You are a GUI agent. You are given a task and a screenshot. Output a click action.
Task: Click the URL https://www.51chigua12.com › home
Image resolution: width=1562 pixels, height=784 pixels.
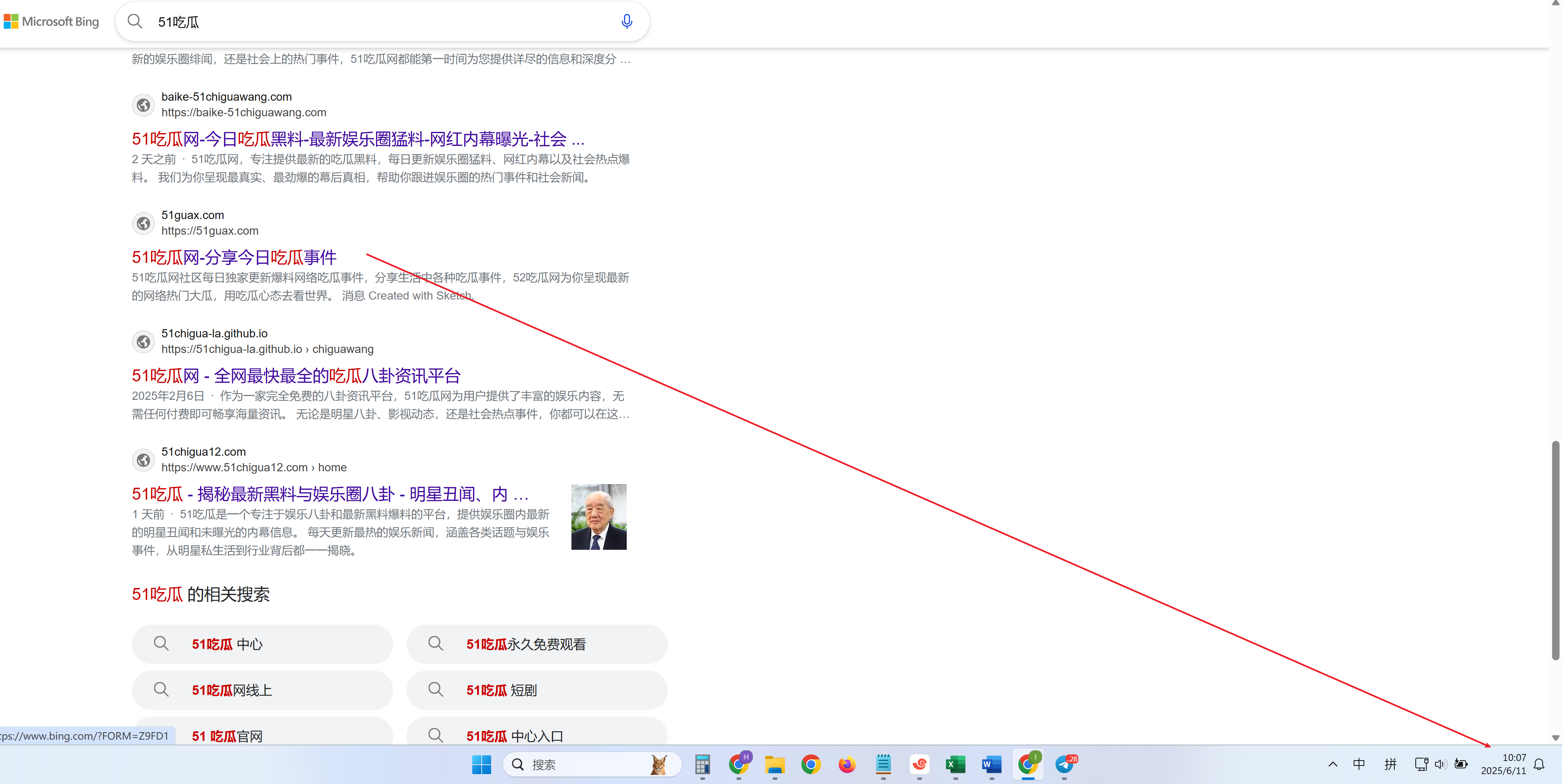[254, 467]
